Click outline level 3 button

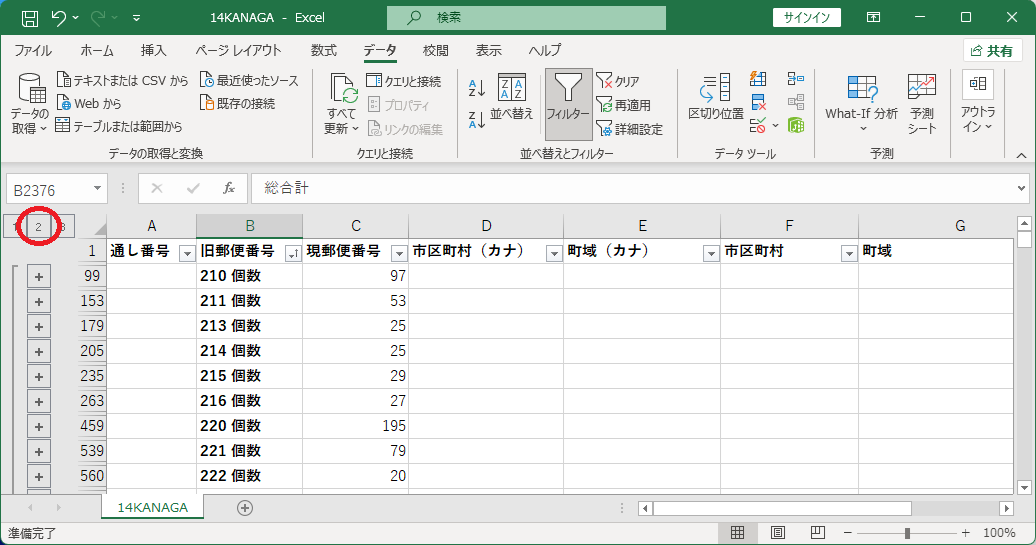(63, 227)
